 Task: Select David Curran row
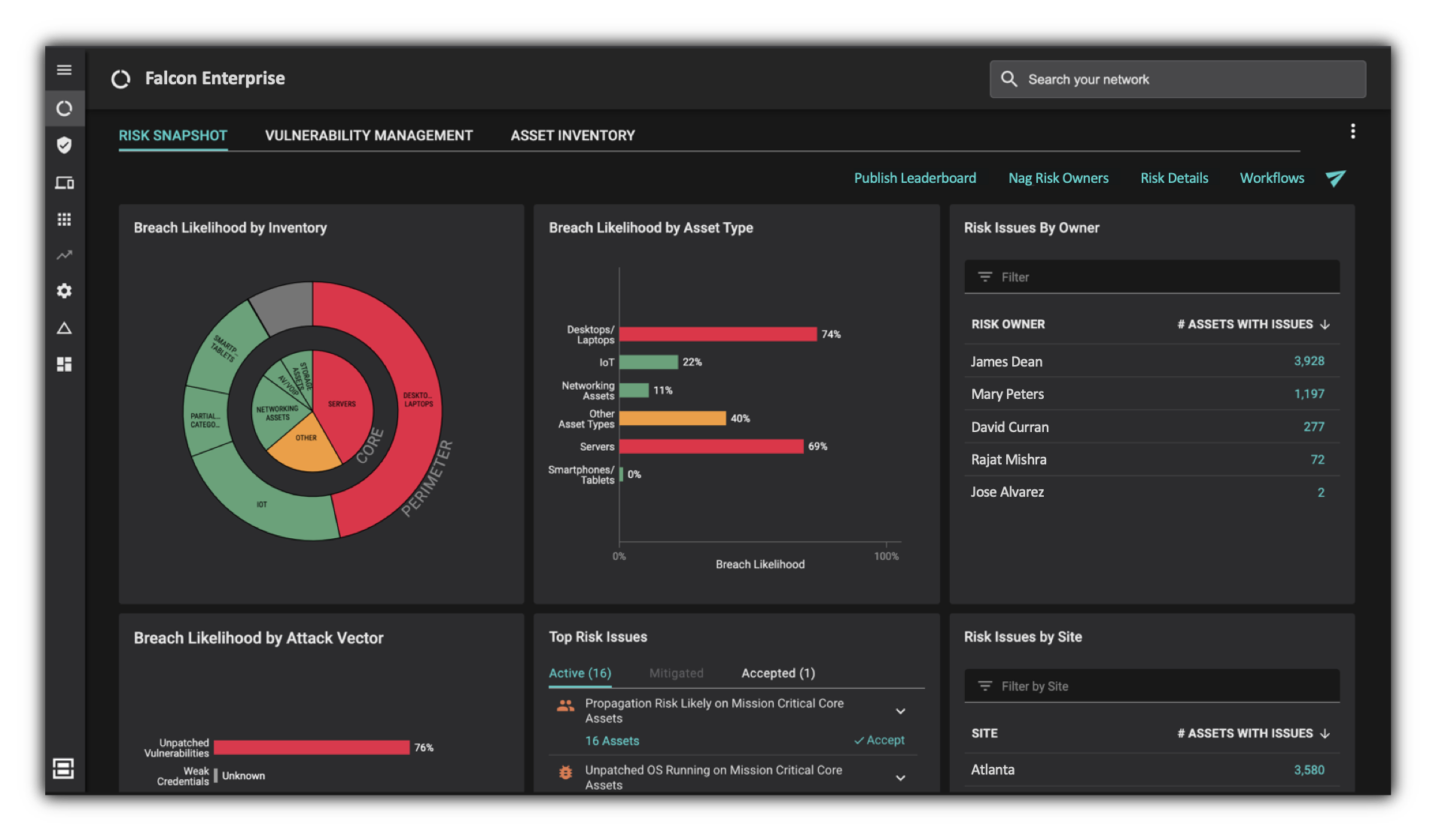(x=1152, y=427)
